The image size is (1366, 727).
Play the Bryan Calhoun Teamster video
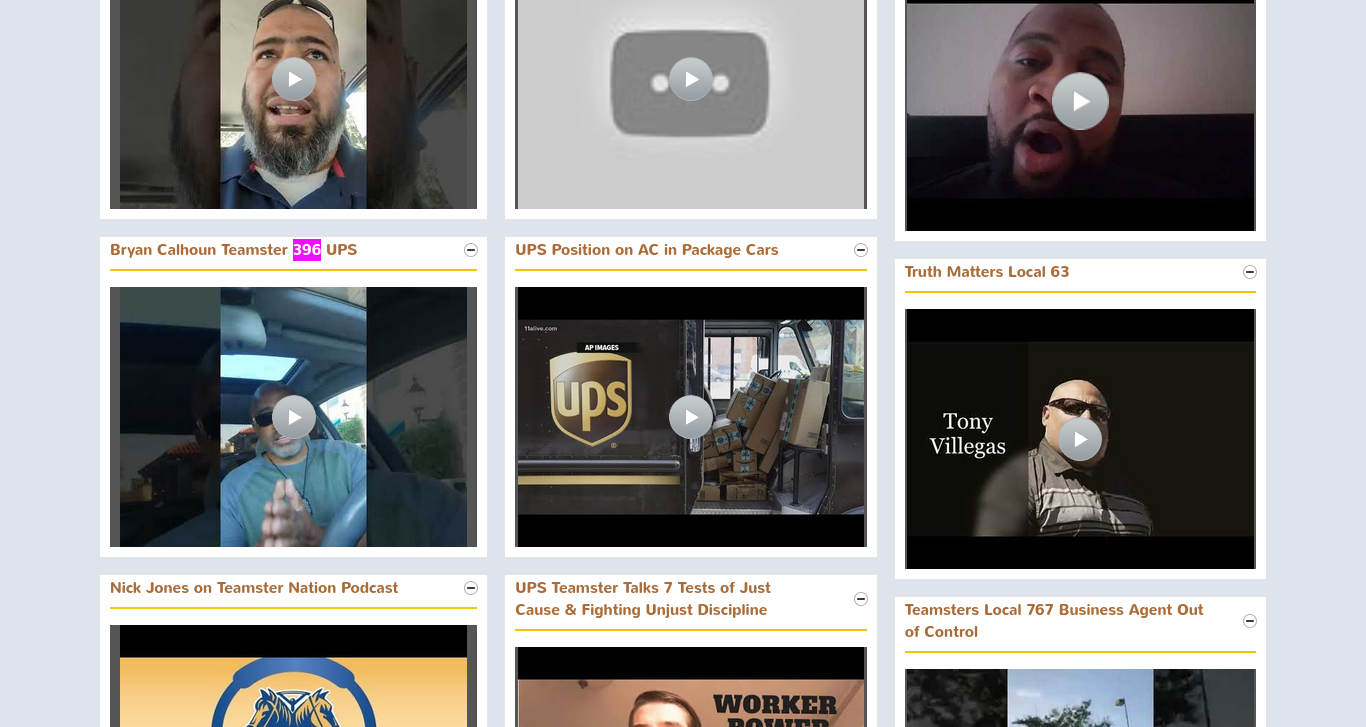coord(293,417)
